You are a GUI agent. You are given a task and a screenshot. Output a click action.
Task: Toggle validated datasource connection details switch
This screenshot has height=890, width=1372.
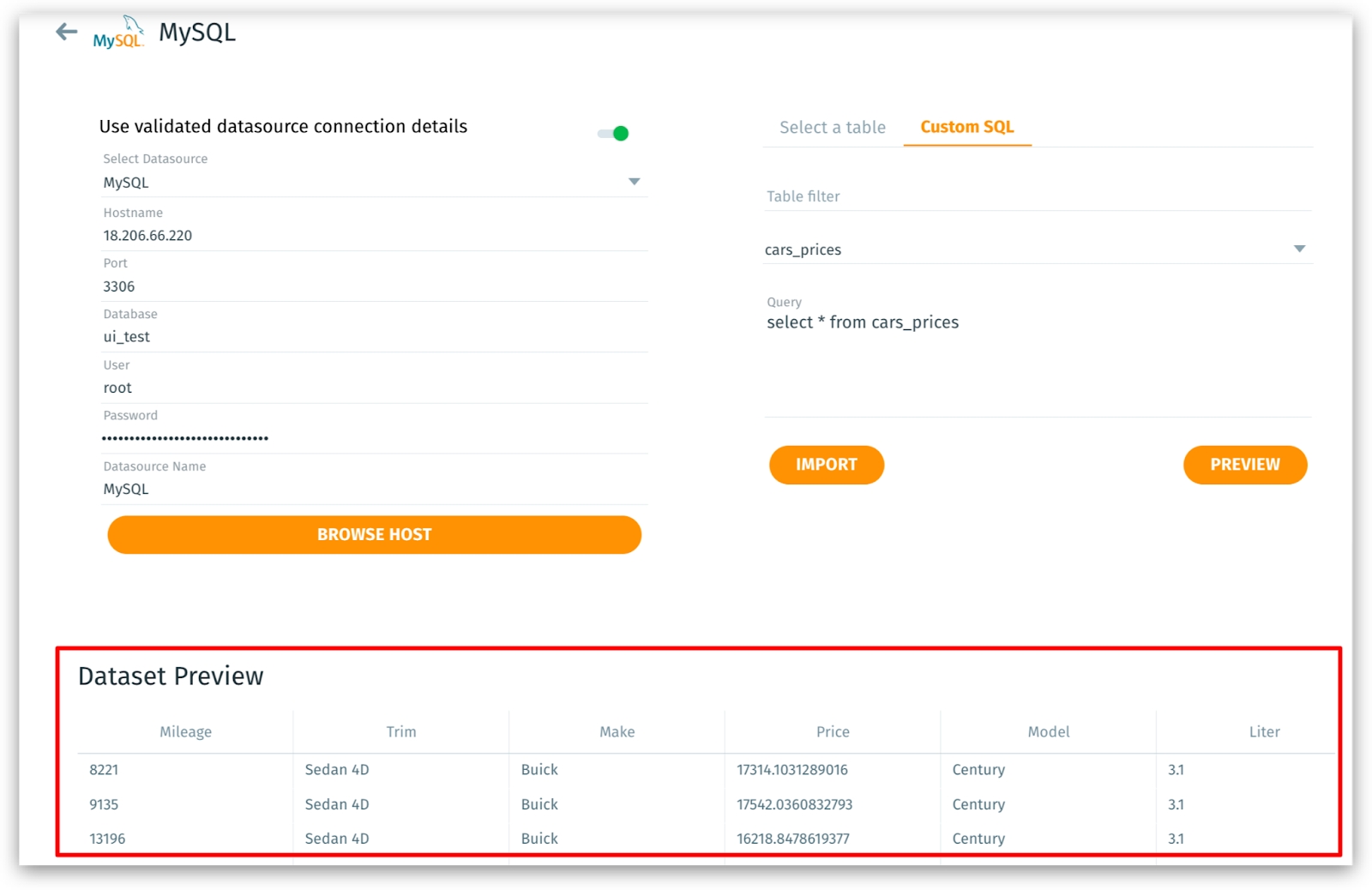(x=614, y=134)
